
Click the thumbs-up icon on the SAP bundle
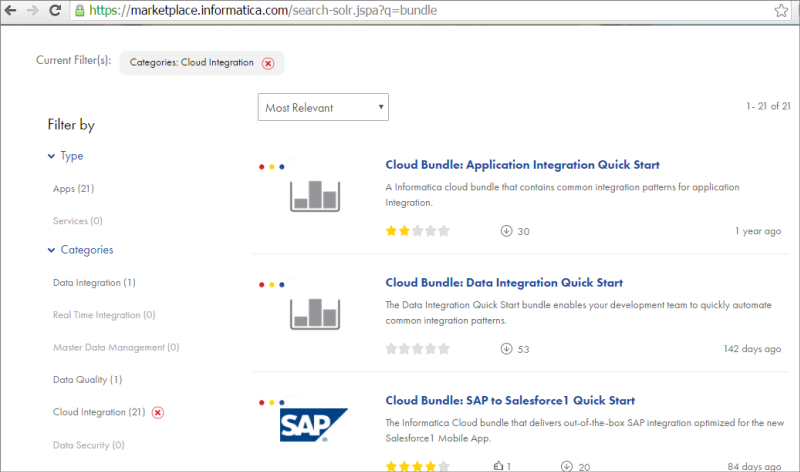[498, 466]
